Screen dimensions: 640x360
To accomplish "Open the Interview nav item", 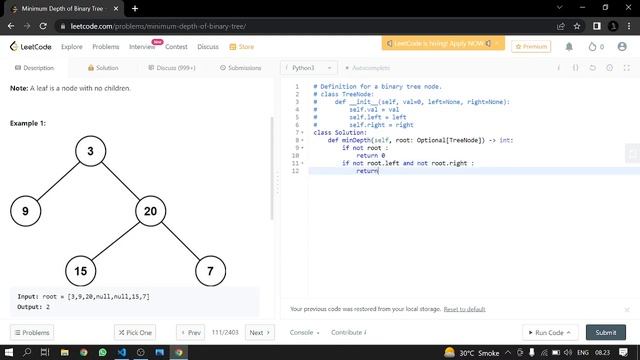I will 142,47.
